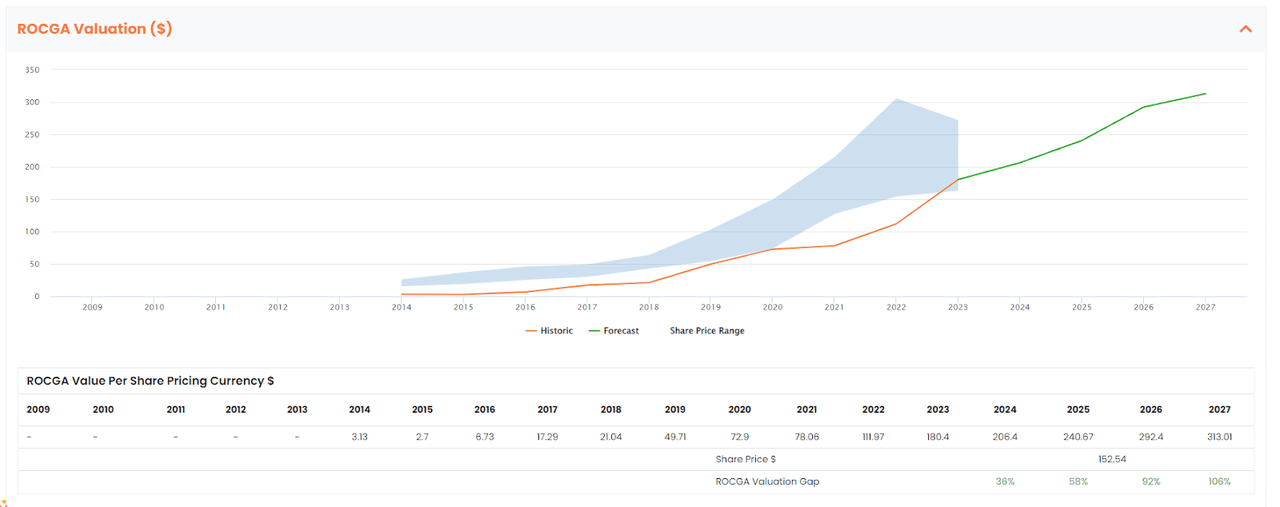Click the value 292.4 in table
This screenshot has width=1280, height=507.
pos(1151,437)
